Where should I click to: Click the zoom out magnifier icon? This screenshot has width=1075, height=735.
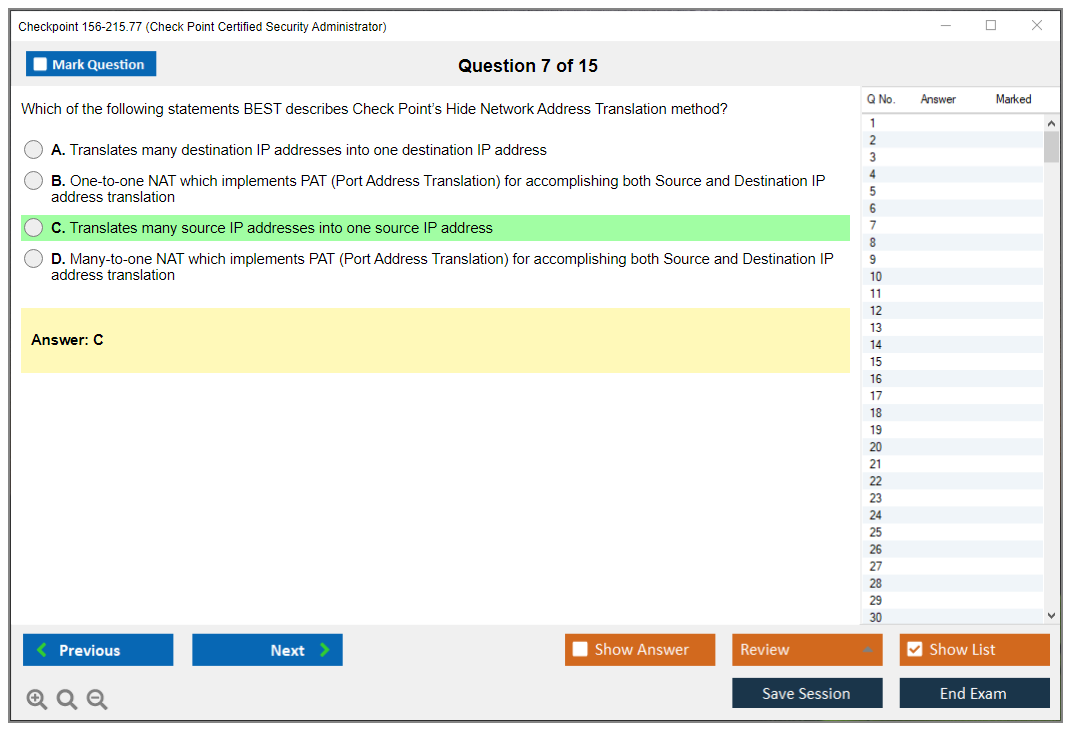[x=97, y=700]
